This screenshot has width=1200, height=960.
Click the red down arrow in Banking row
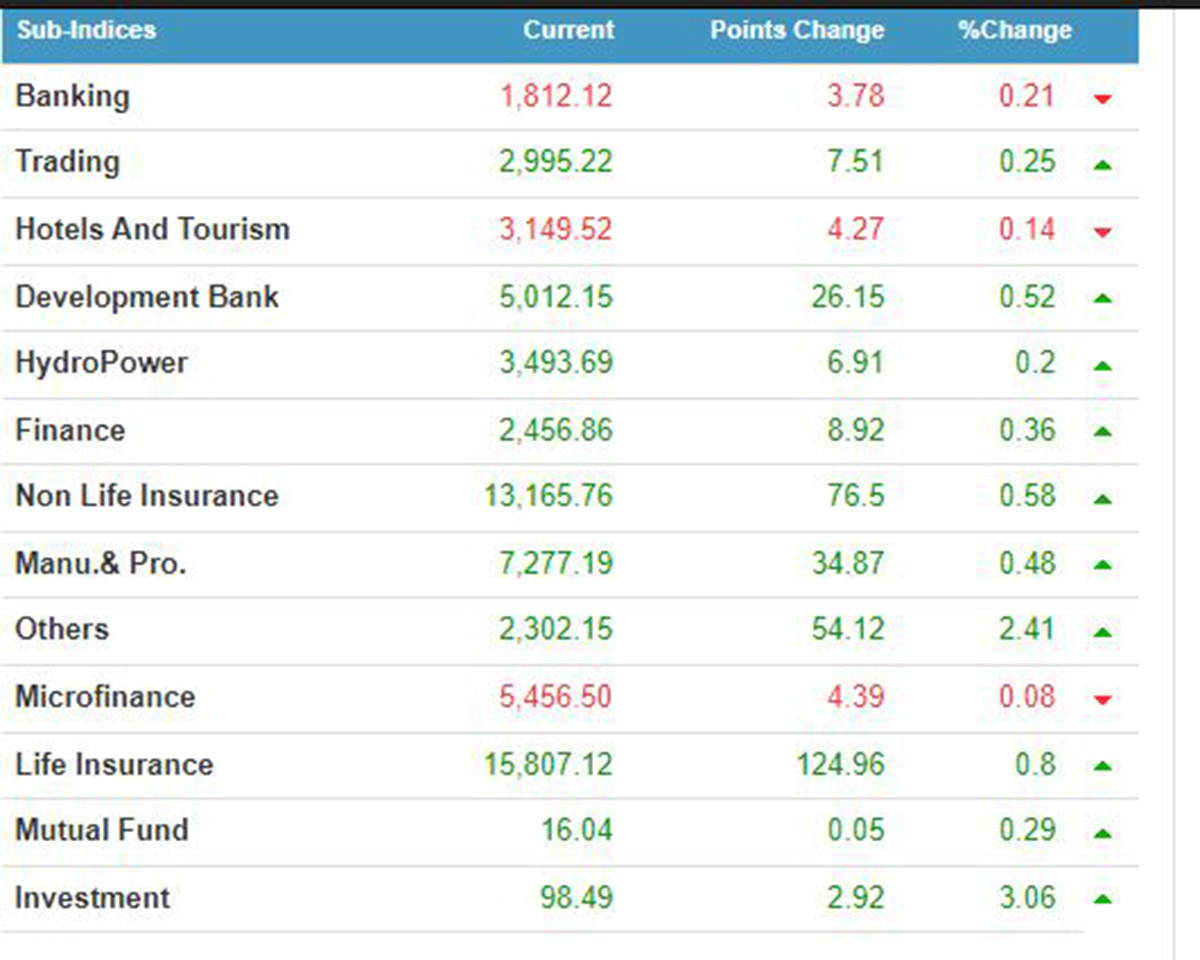[x=1103, y=98]
